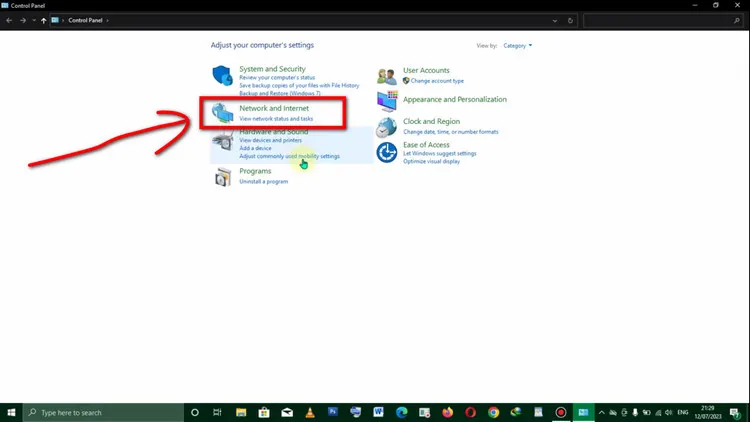Open Cortana circle on the taskbar
The width and height of the screenshot is (750, 422).
(x=195, y=412)
